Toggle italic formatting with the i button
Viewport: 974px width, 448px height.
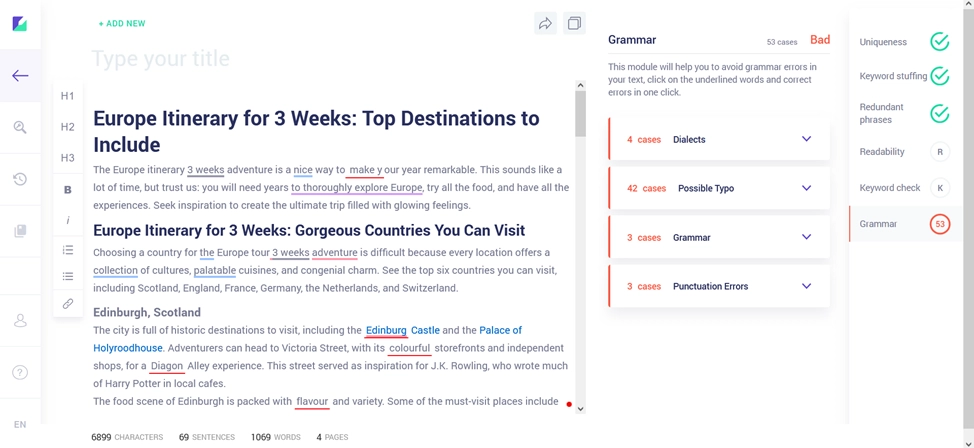tap(68, 220)
